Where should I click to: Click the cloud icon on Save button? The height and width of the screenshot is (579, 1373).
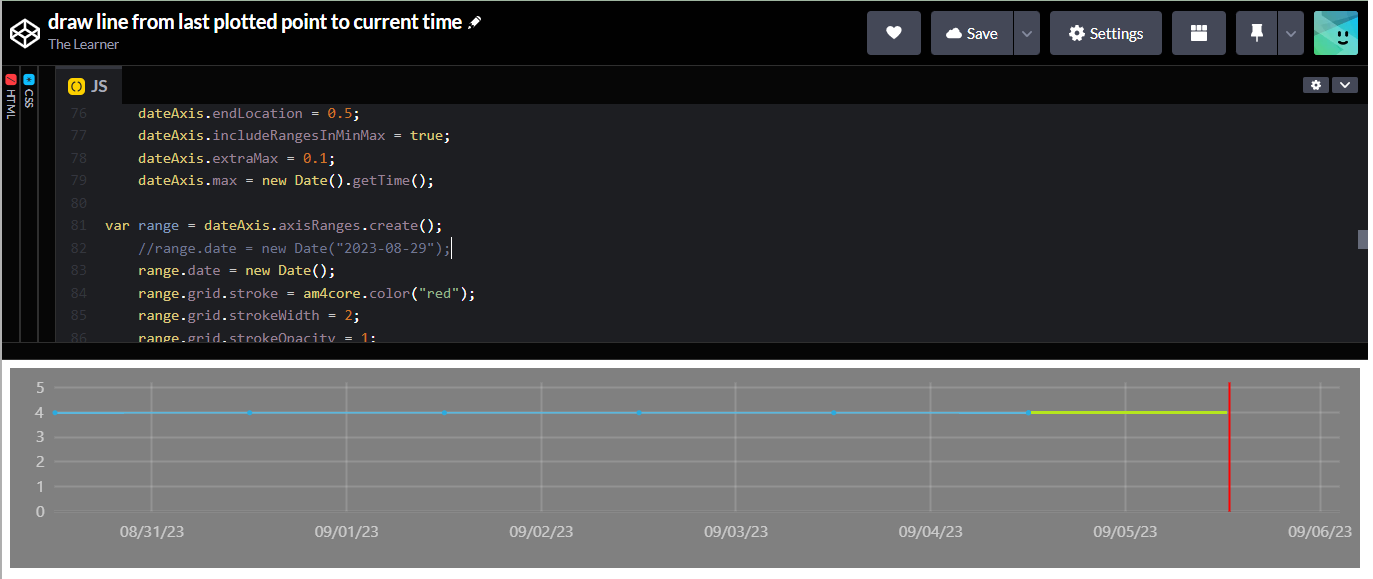953,32
